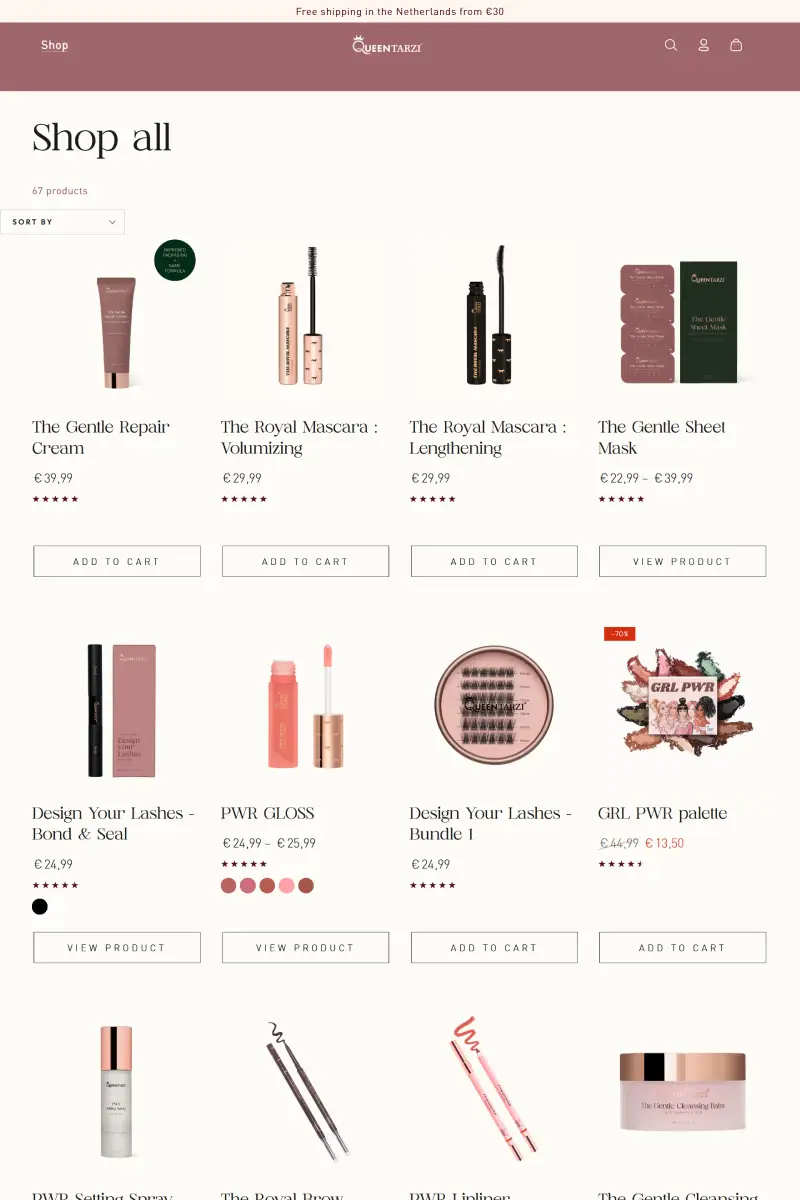800x1200 pixels.
Task: Click the star rating under GRL PWR palette
Action: [x=620, y=864]
